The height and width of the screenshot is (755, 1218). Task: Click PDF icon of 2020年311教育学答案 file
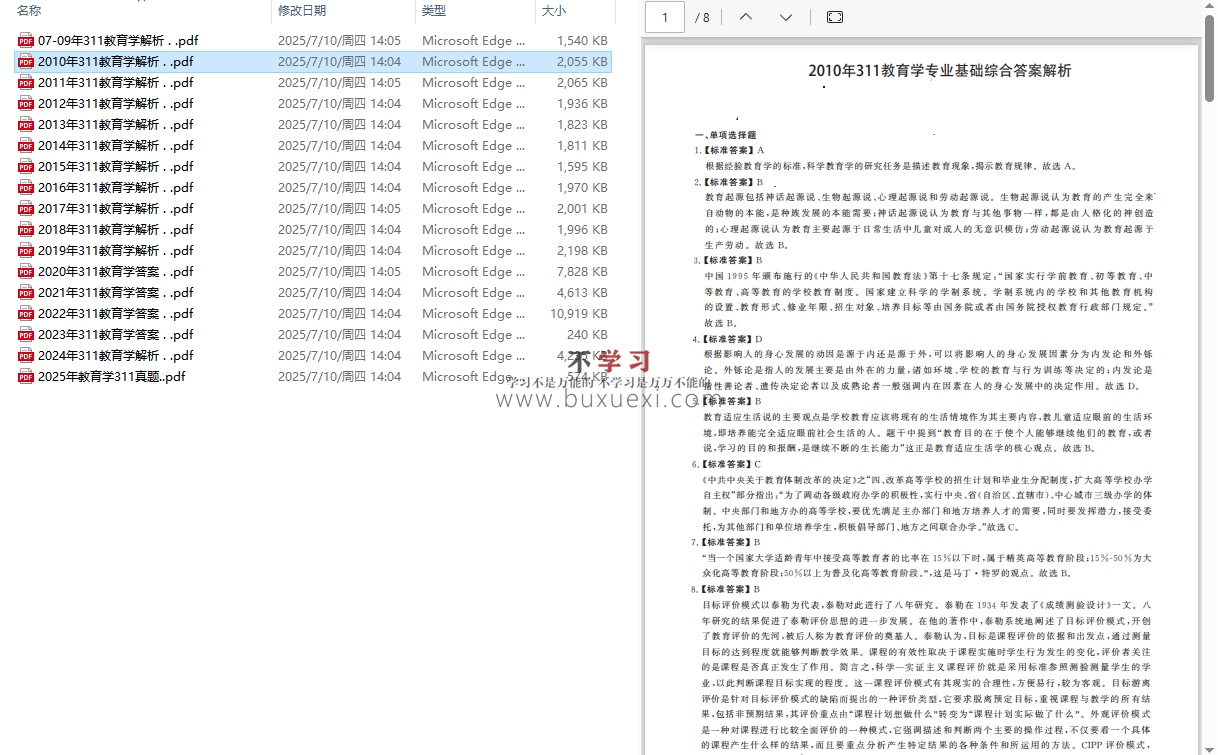26,272
